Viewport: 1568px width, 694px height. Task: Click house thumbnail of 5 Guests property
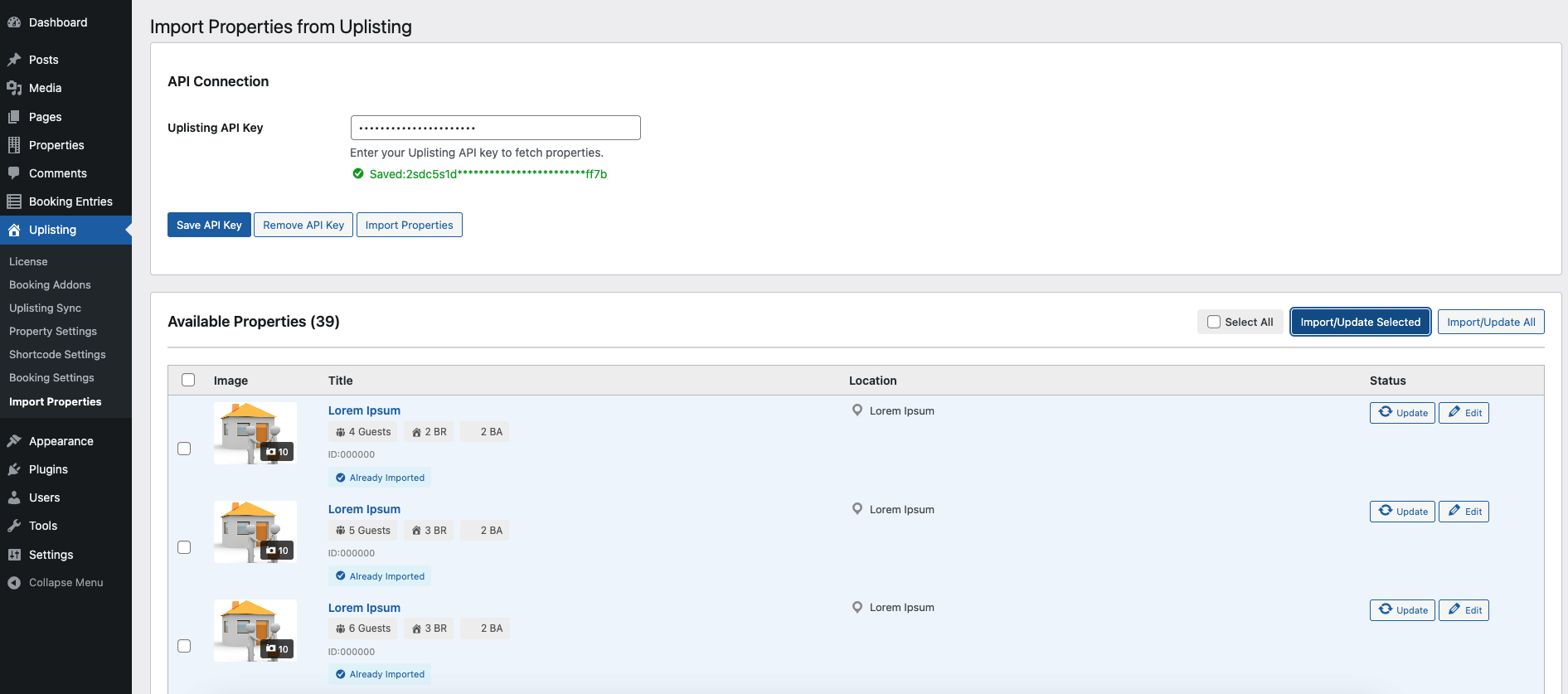pos(255,531)
